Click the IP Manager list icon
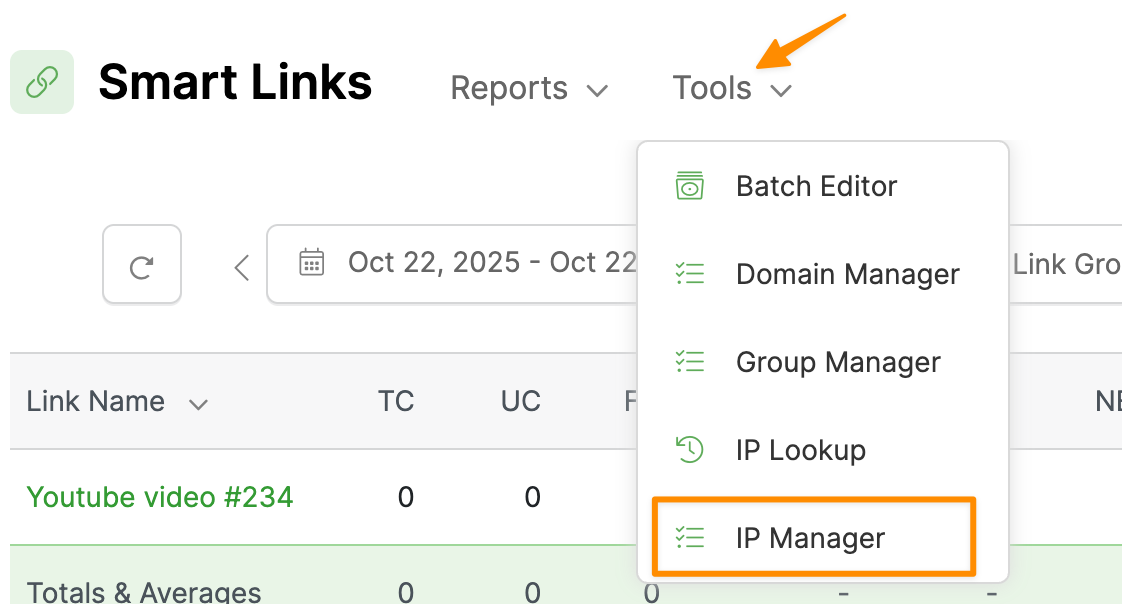This screenshot has height=604, width=1122. 690,538
